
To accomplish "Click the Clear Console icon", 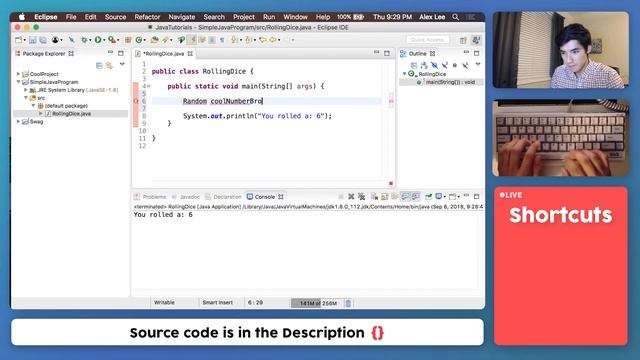I will point(374,197).
